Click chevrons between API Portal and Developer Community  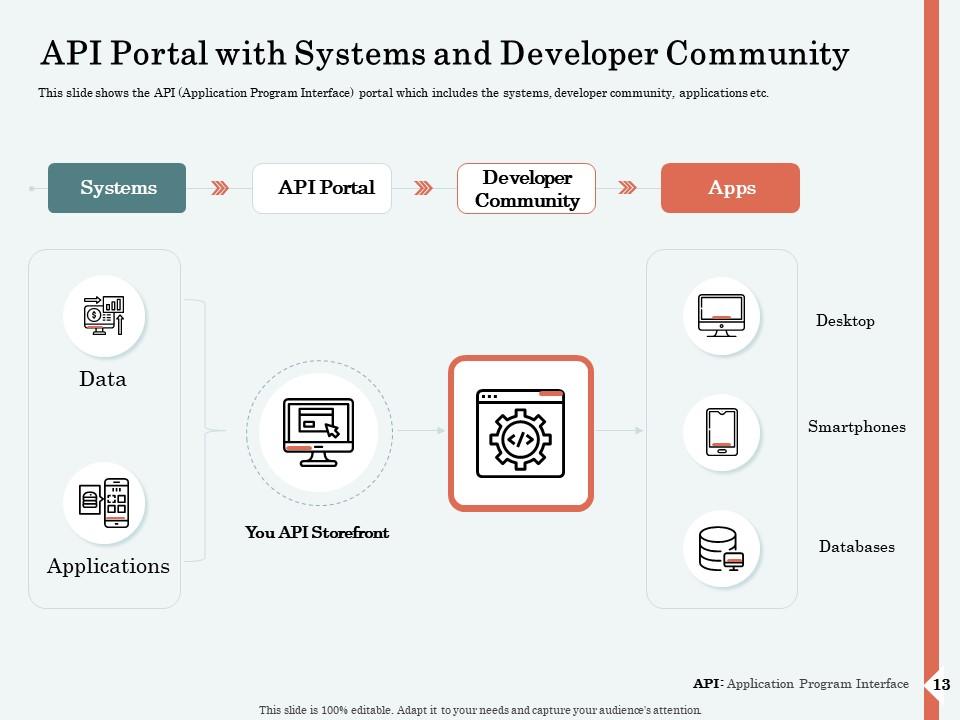point(424,188)
